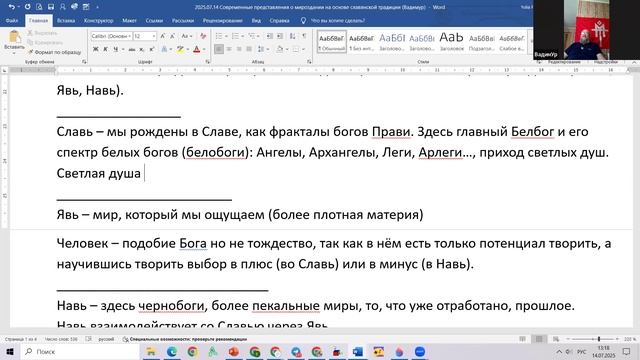The height and width of the screenshot is (360, 640).
Task: Click numbered list icon
Action: click(x=236, y=36)
